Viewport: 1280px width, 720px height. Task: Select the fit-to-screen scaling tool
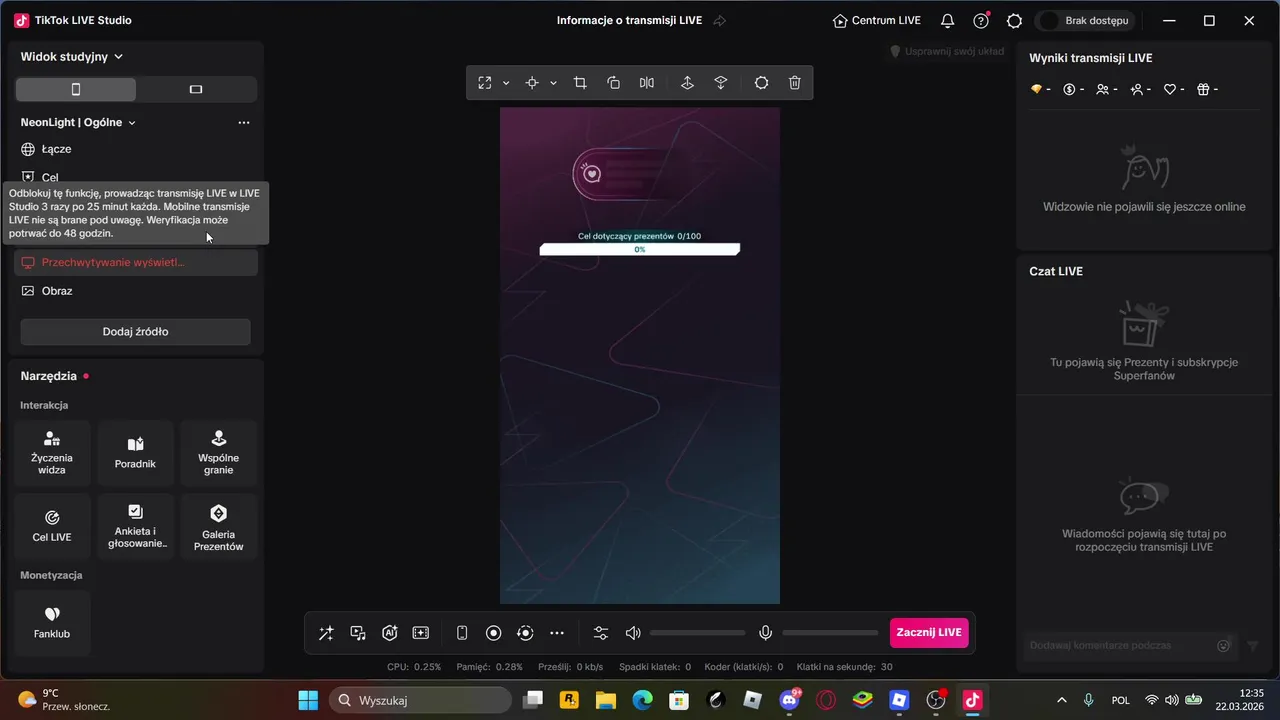click(485, 83)
